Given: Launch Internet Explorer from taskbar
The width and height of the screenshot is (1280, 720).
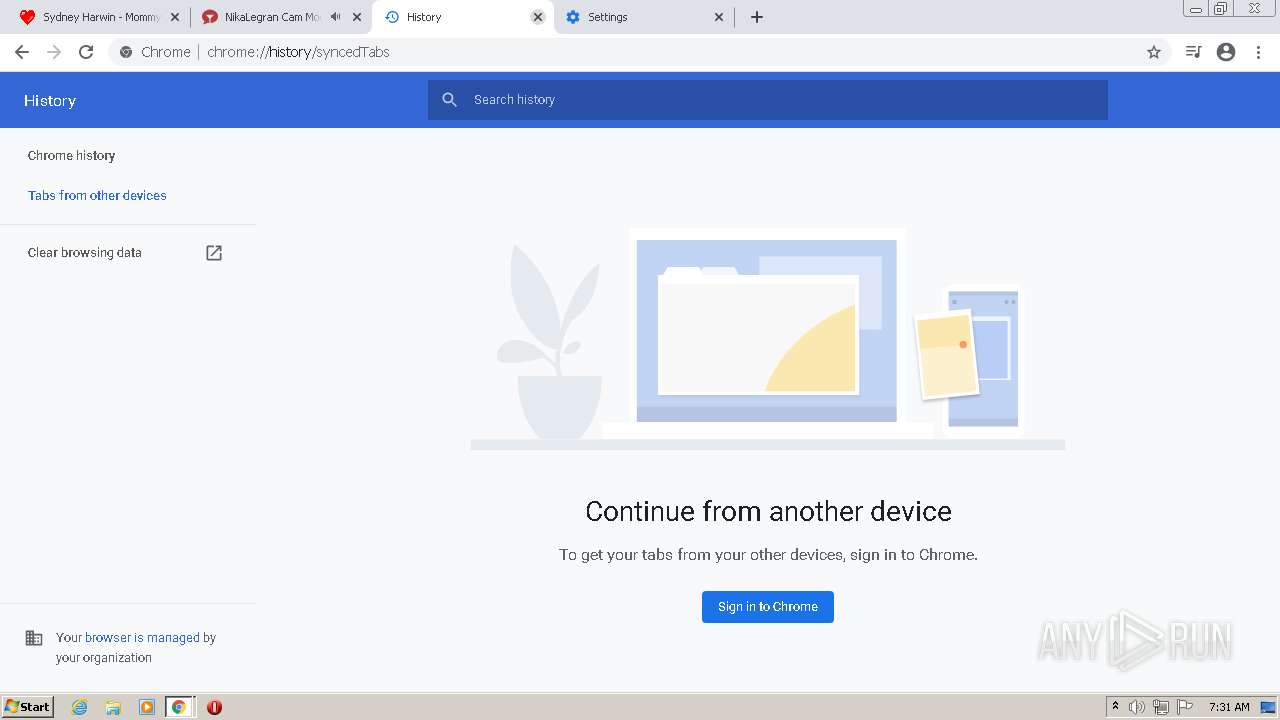Looking at the screenshot, I should coord(80,707).
